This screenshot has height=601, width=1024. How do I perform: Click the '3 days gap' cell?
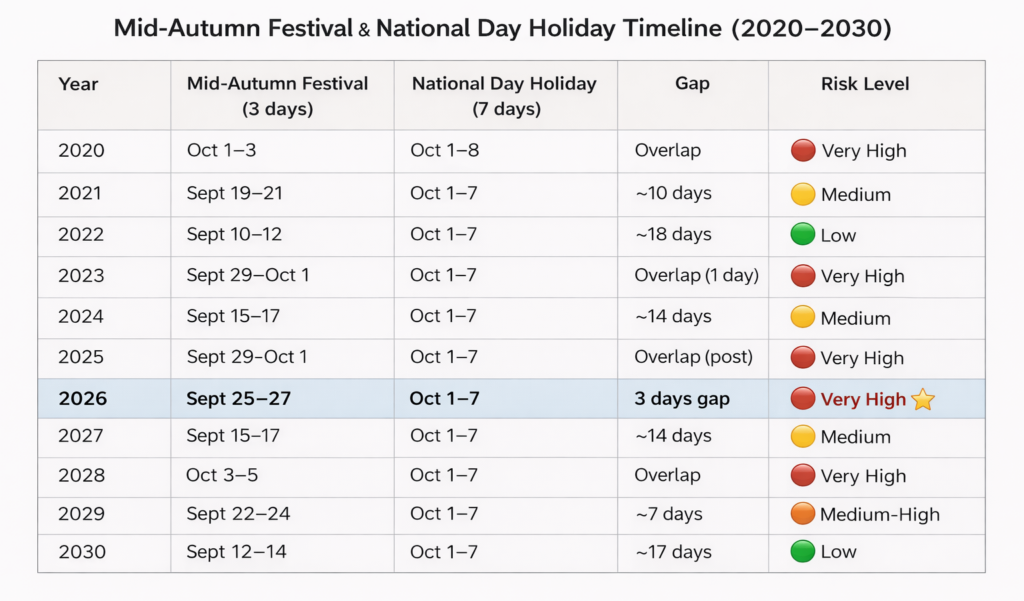(x=682, y=399)
